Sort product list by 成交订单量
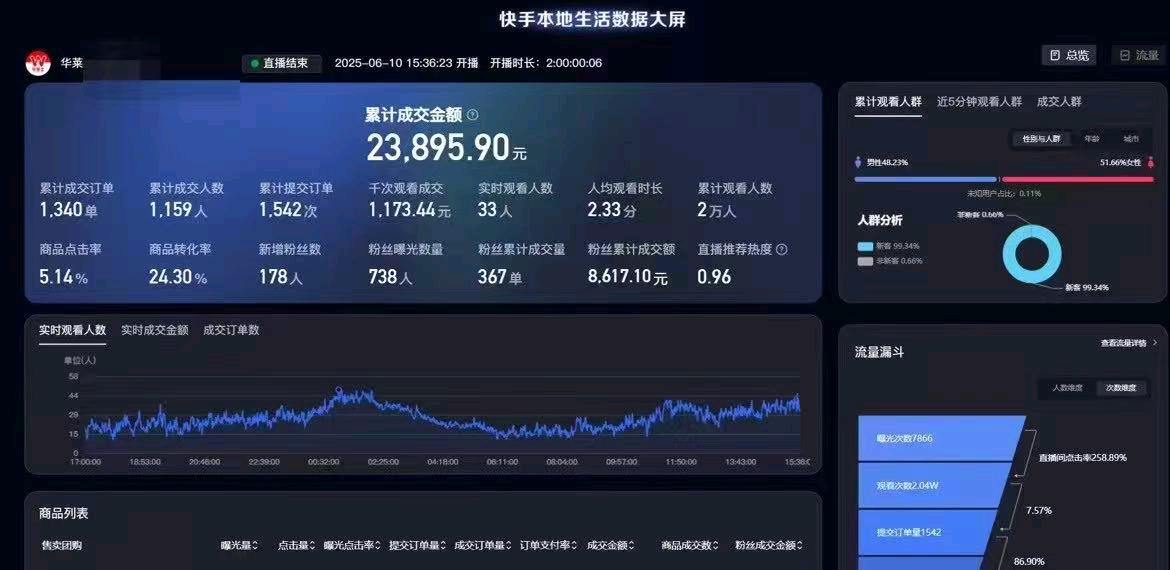This screenshot has height=570, width=1170. (483, 545)
